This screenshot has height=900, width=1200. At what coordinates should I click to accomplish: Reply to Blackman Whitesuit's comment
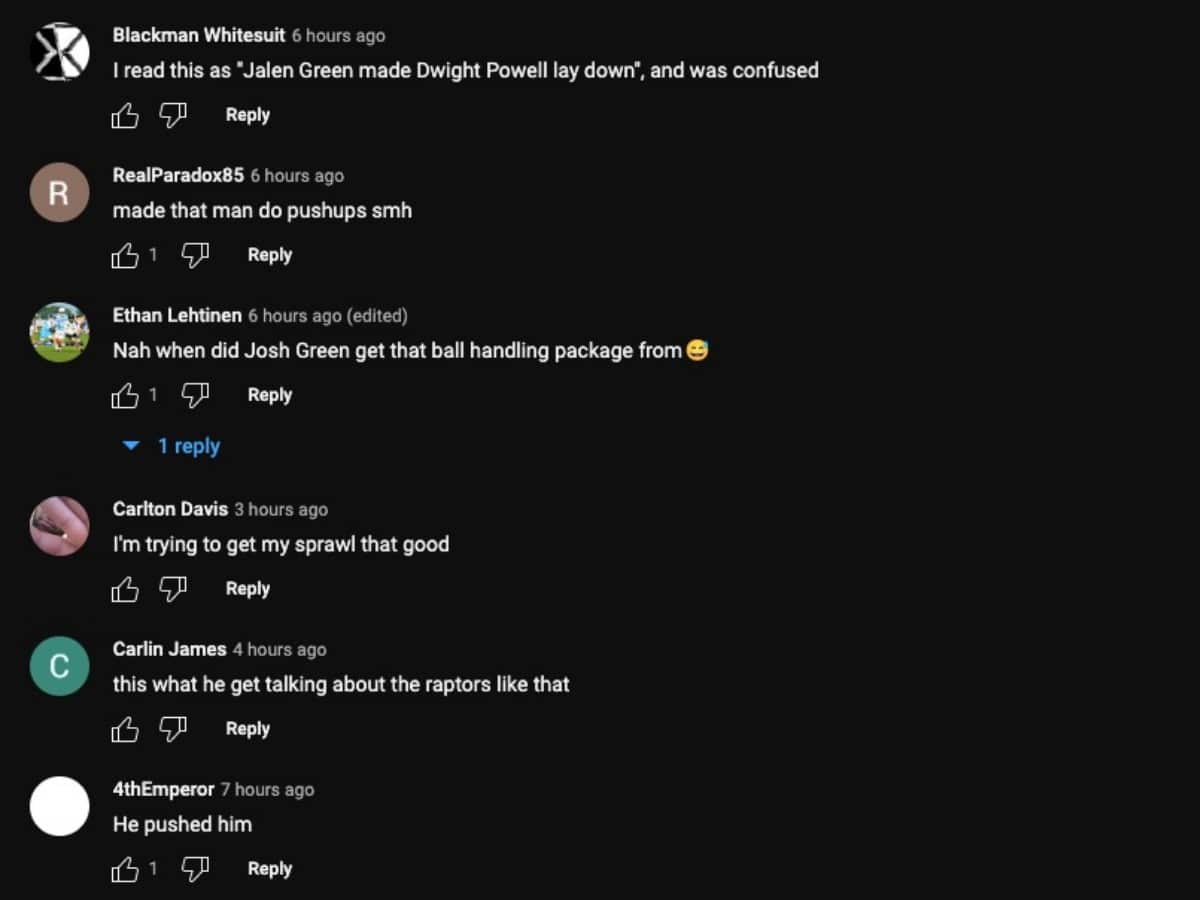(247, 115)
